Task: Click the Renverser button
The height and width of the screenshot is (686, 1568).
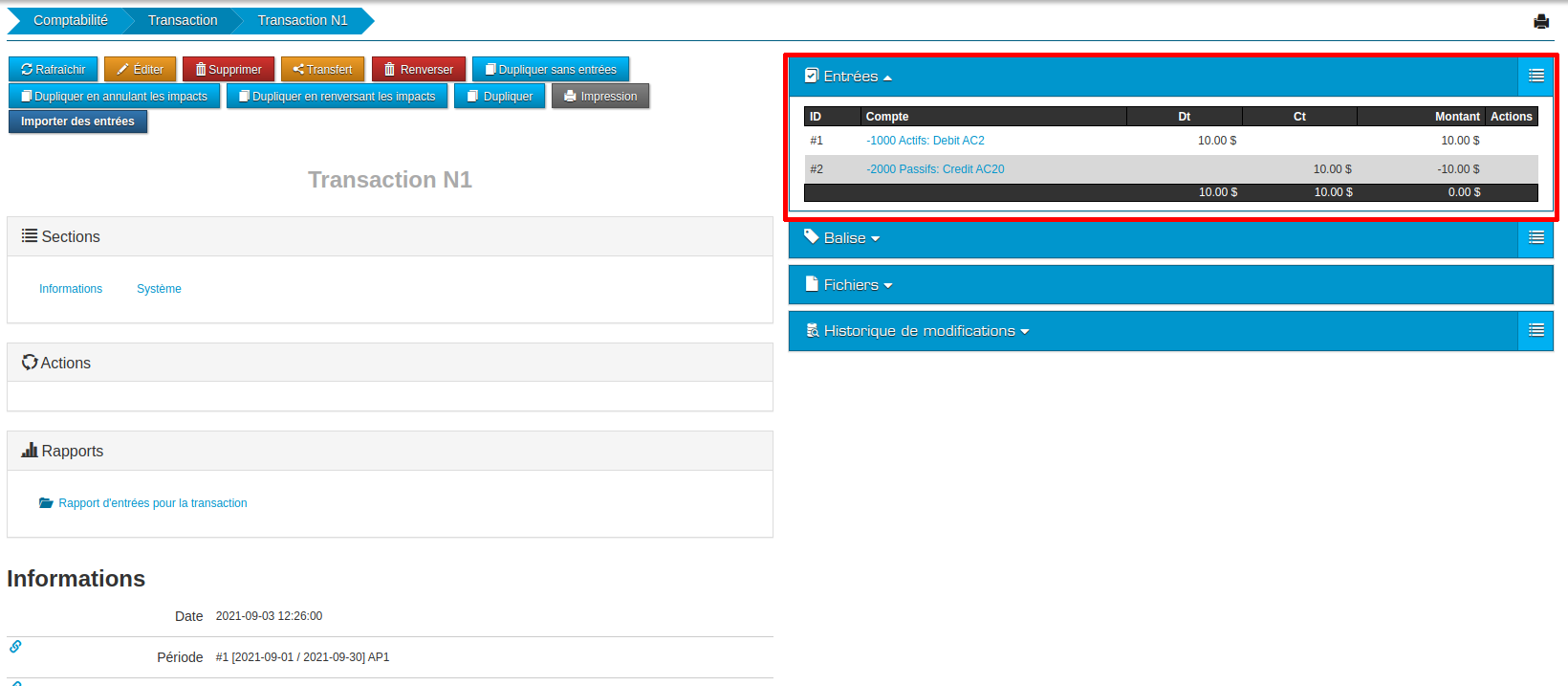Action: coord(419,70)
